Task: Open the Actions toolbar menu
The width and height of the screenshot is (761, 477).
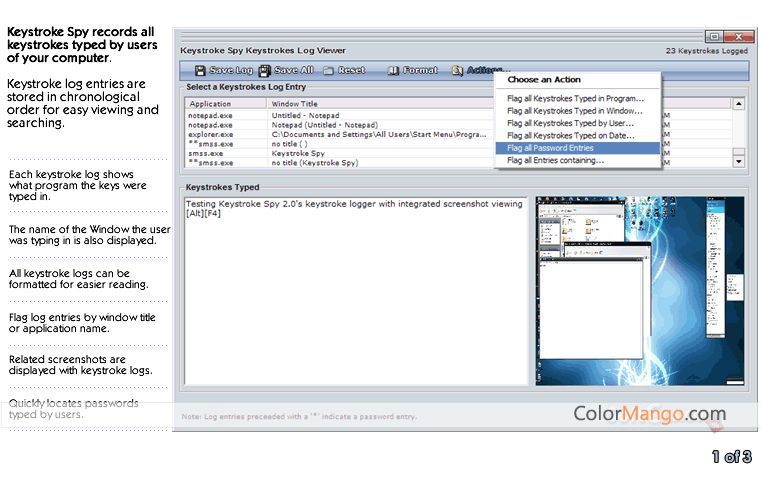Action: (481, 71)
